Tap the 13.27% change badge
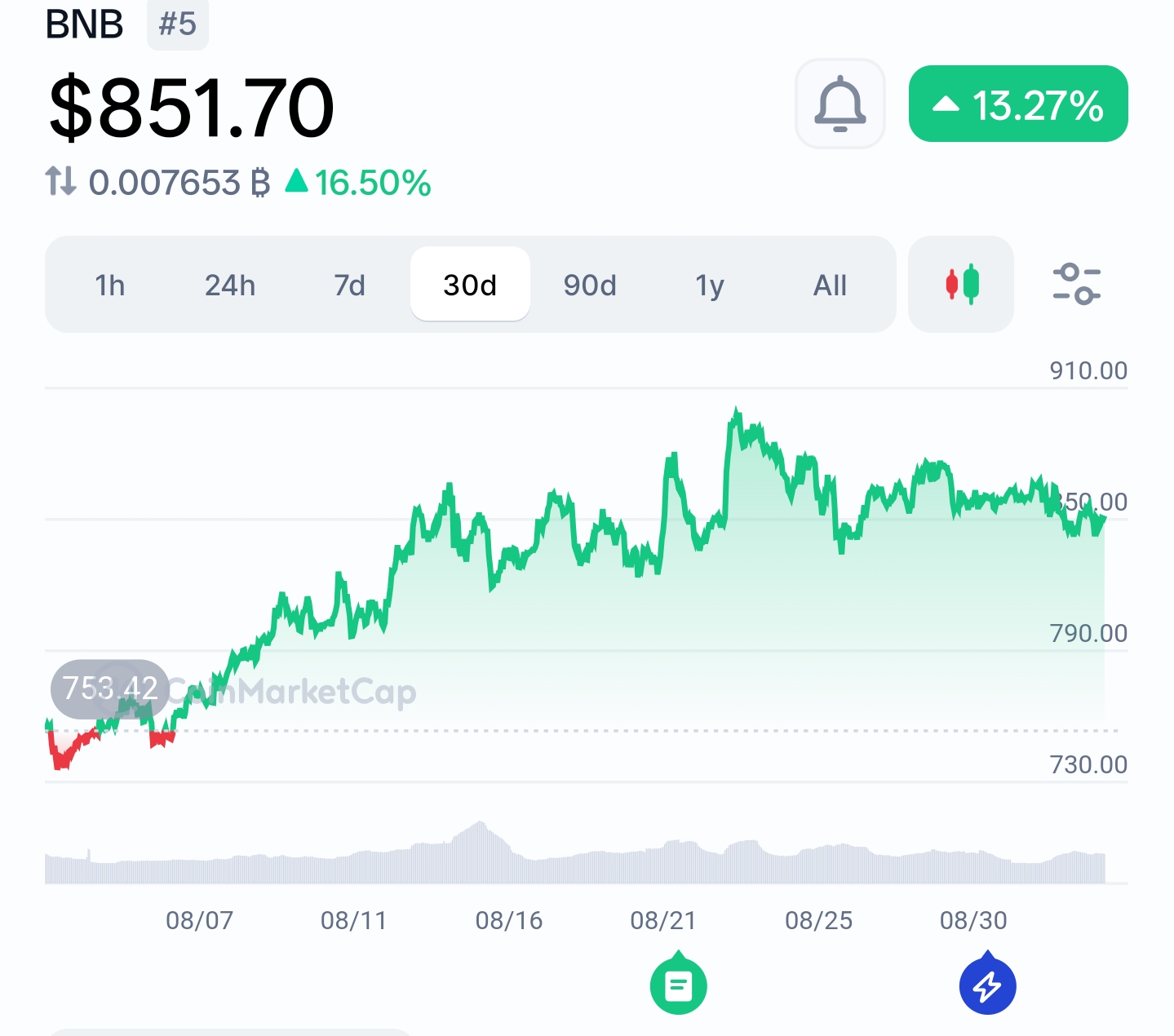Screen dimensions: 1174x1036 pos(1018,104)
